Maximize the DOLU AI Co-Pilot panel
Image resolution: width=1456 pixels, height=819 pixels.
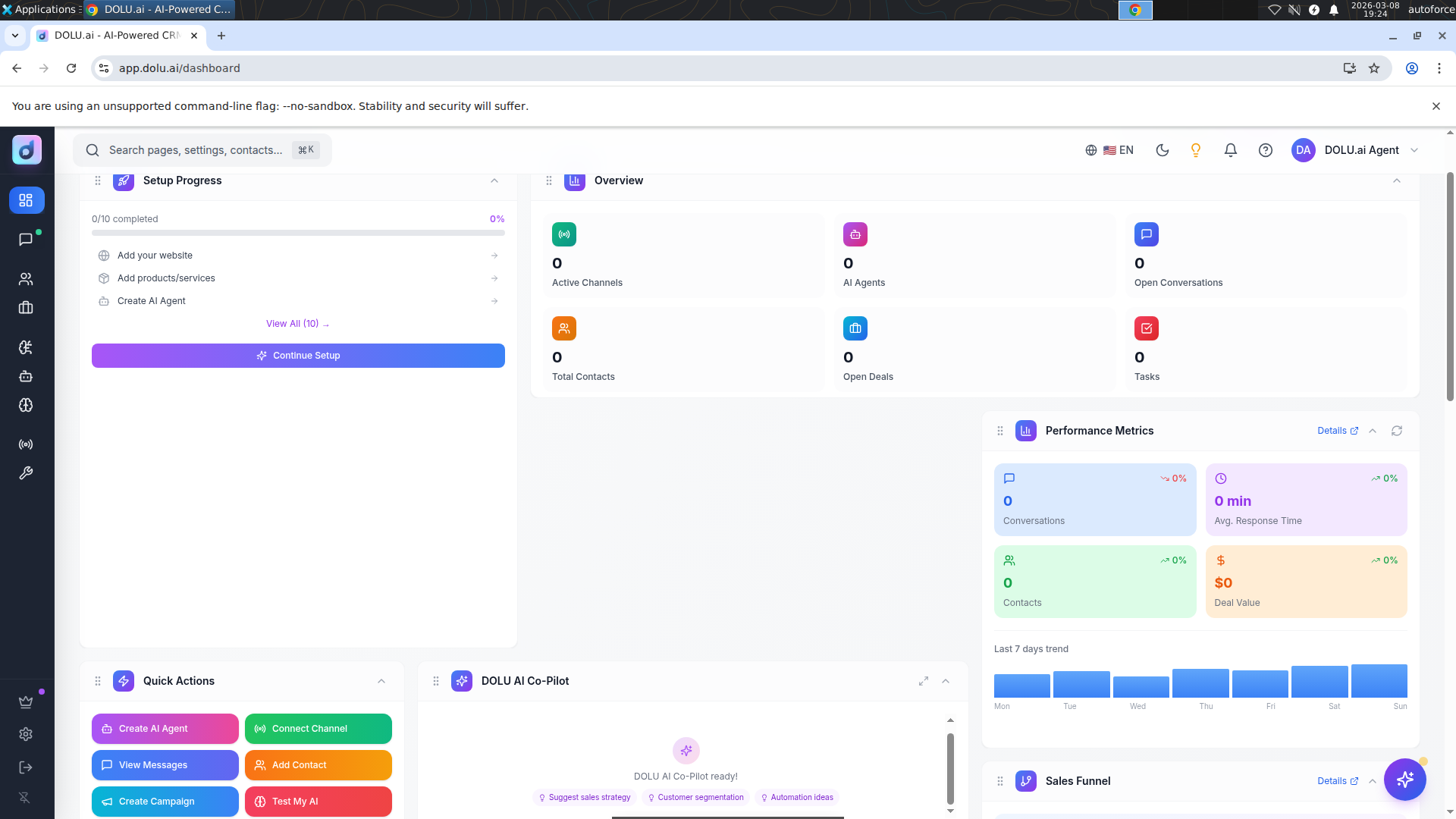pos(924,681)
